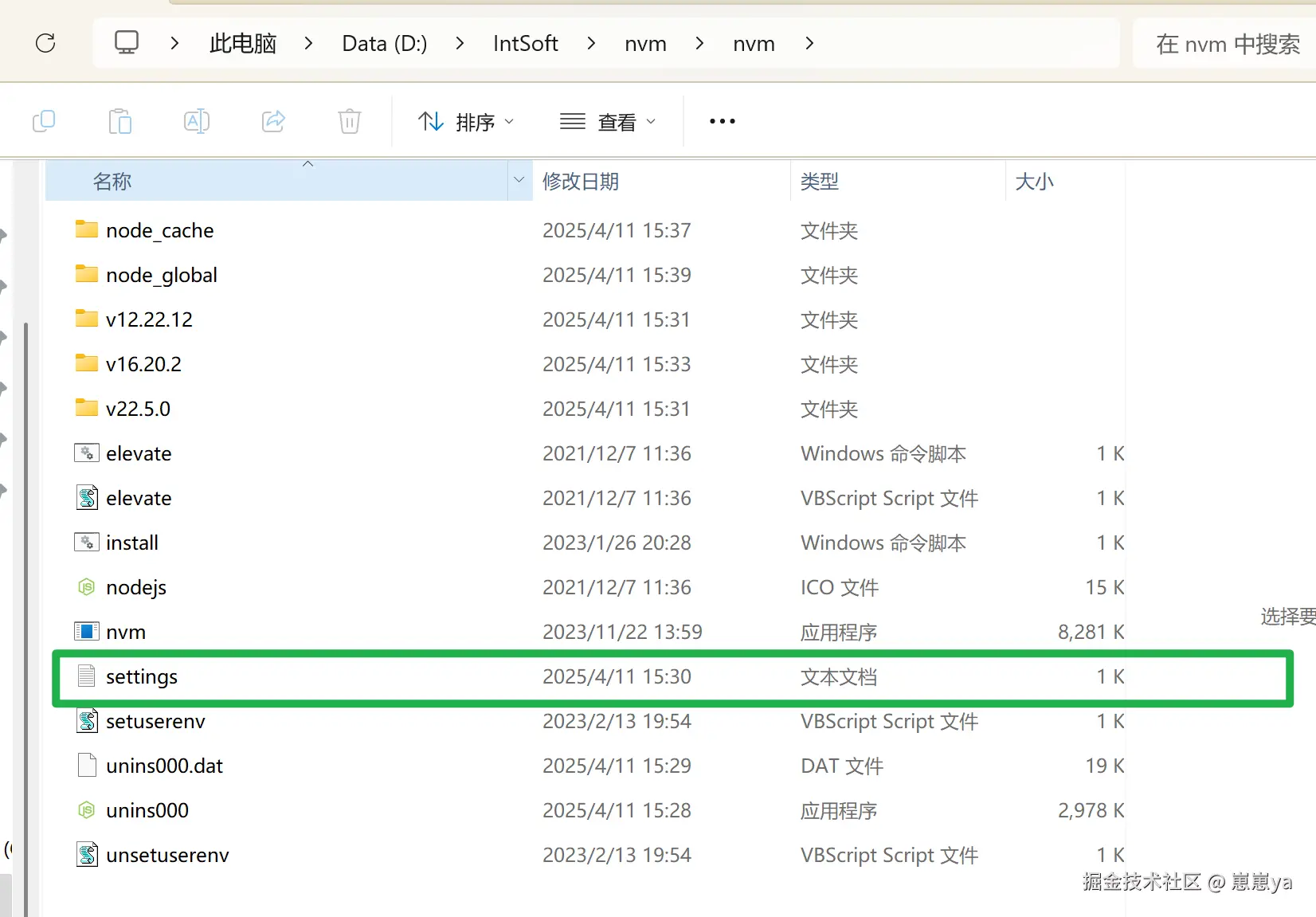
Task: Click the unins000 application icon
Action: click(87, 810)
